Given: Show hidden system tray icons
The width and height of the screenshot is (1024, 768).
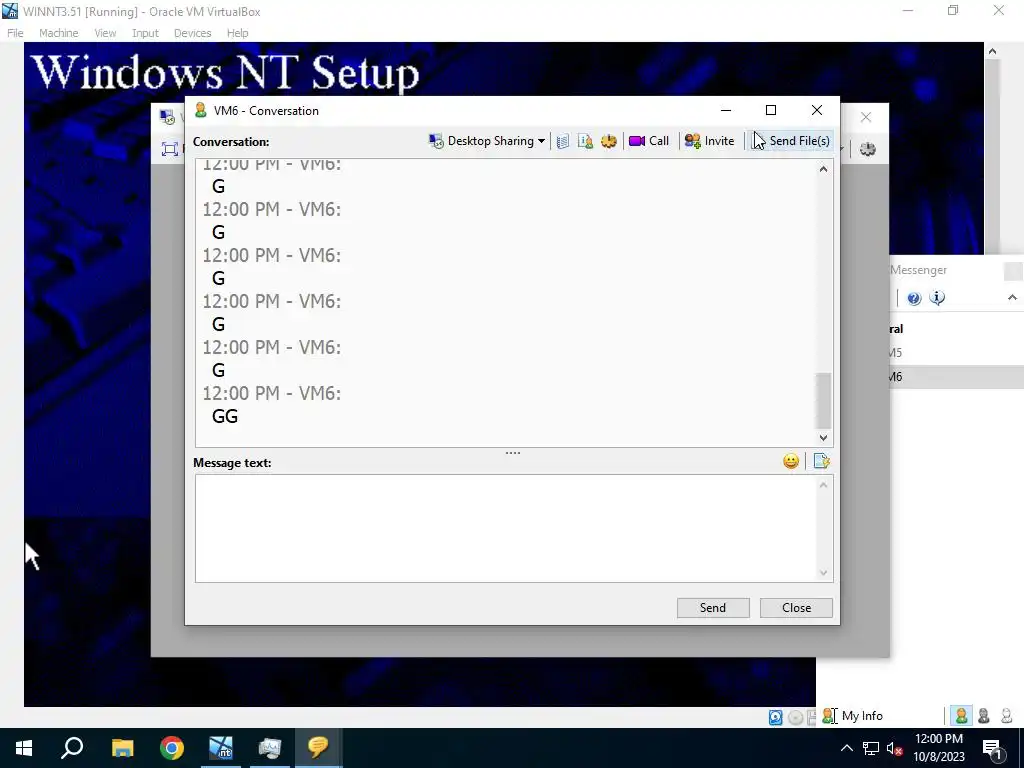Looking at the screenshot, I should pos(846,748).
